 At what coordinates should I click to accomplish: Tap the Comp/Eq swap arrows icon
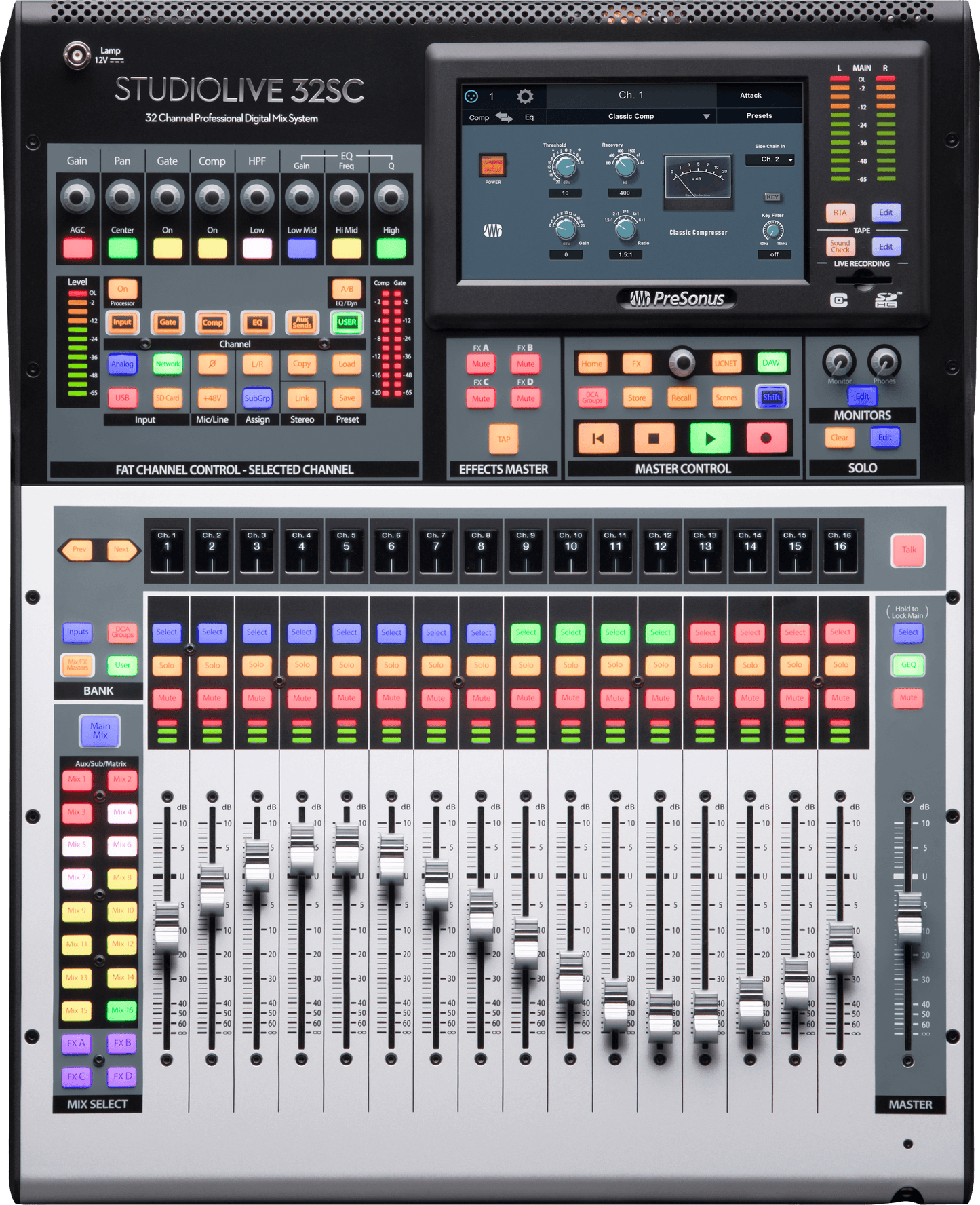(x=504, y=117)
